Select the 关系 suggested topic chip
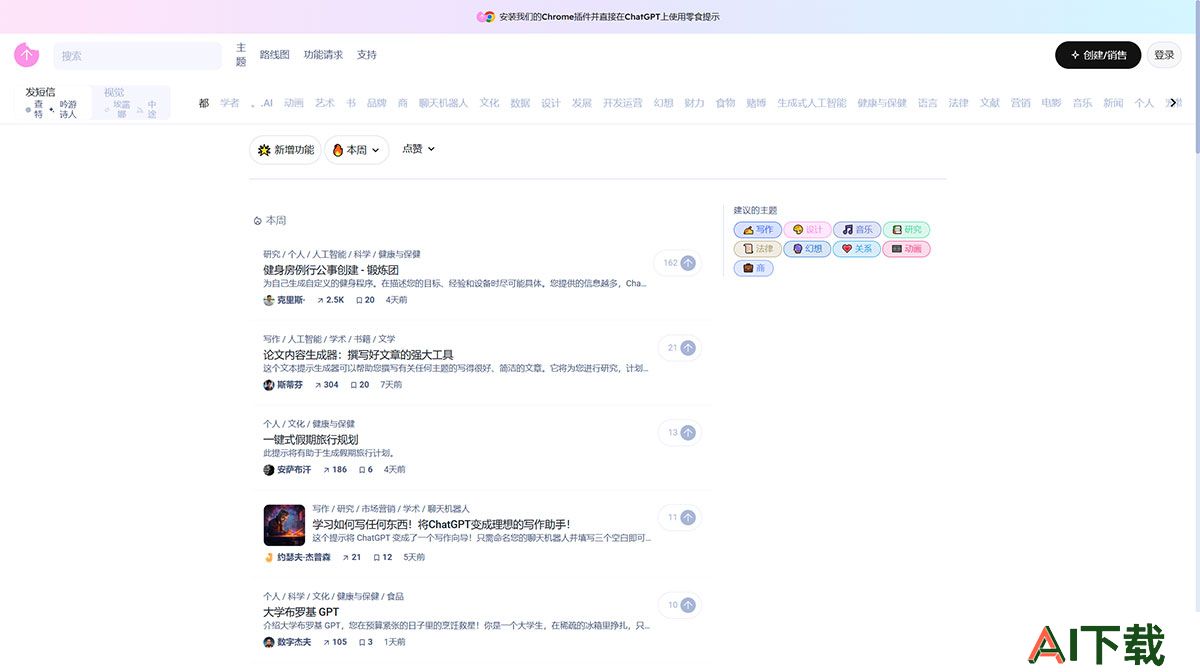 857,249
